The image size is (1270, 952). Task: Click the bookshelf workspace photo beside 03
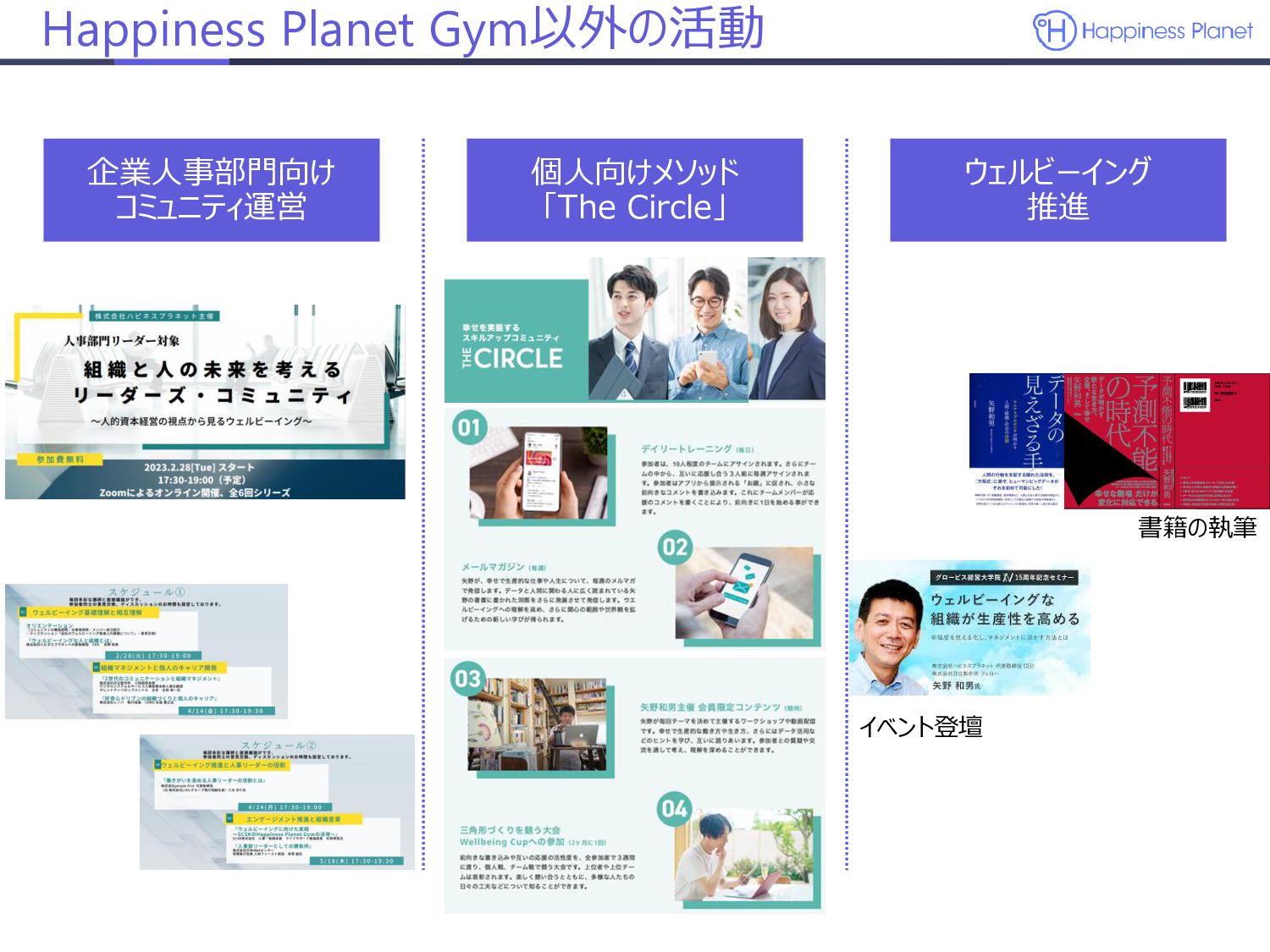pos(537,724)
